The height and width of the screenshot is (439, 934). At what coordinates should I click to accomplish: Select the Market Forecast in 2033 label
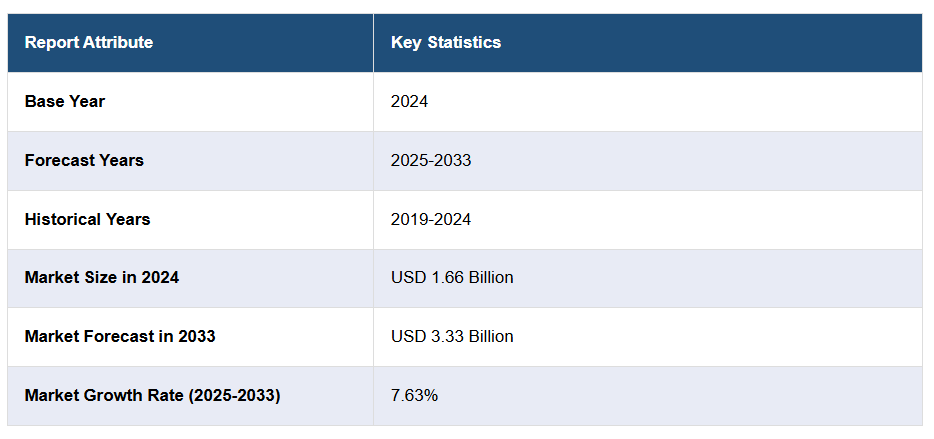tap(120, 336)
